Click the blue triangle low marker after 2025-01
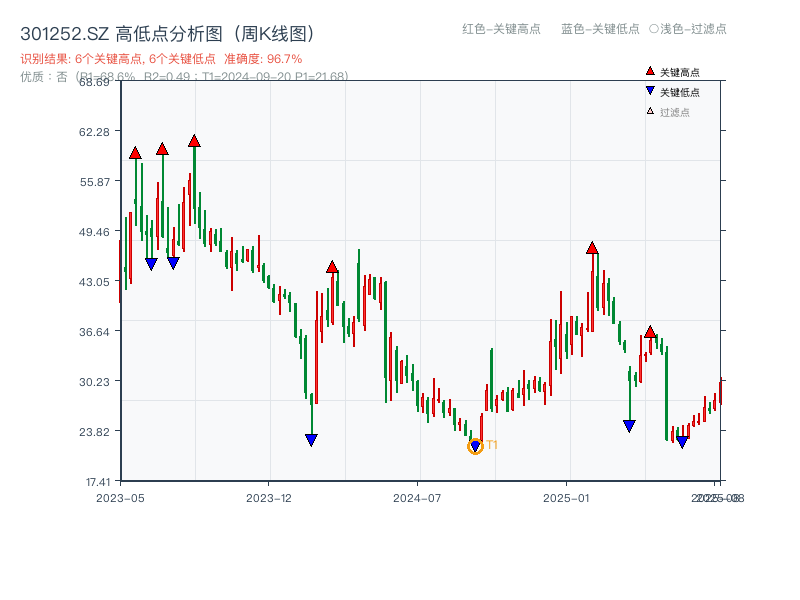The height and width of the screenshot is (600, 800). pyautogui.click(x=630, y=425)
